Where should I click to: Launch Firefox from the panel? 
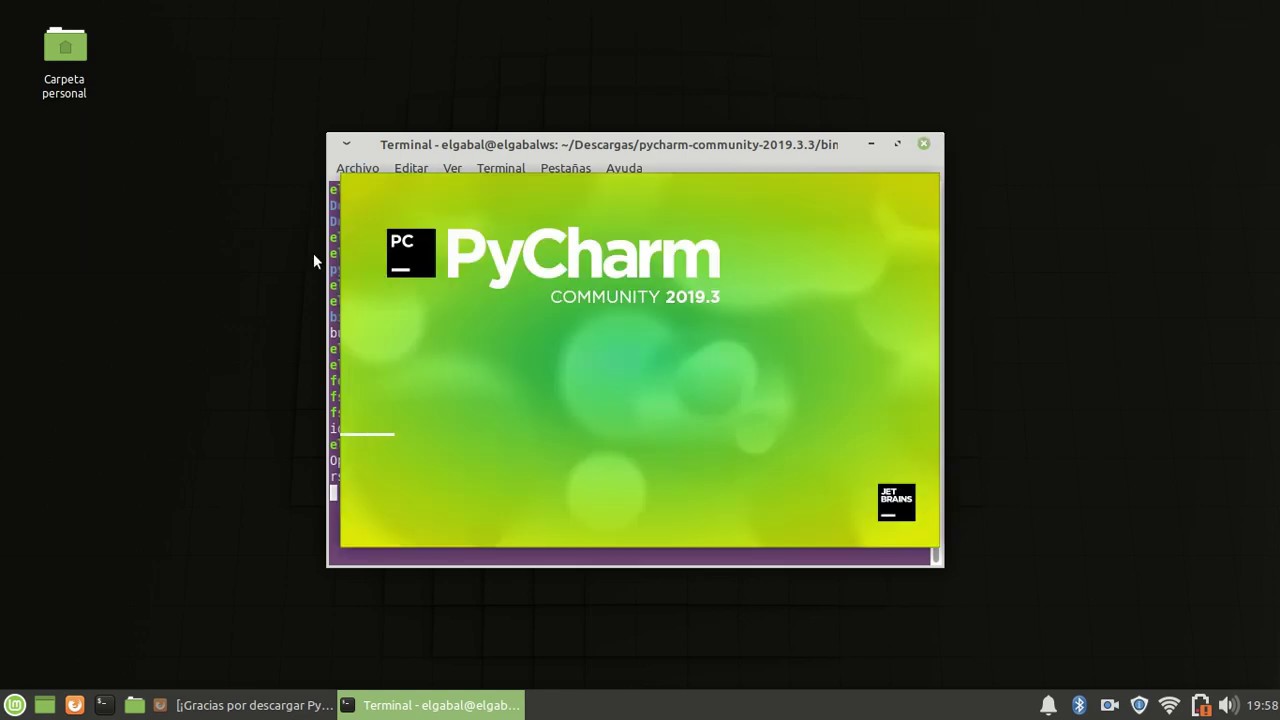click(74, 705)
